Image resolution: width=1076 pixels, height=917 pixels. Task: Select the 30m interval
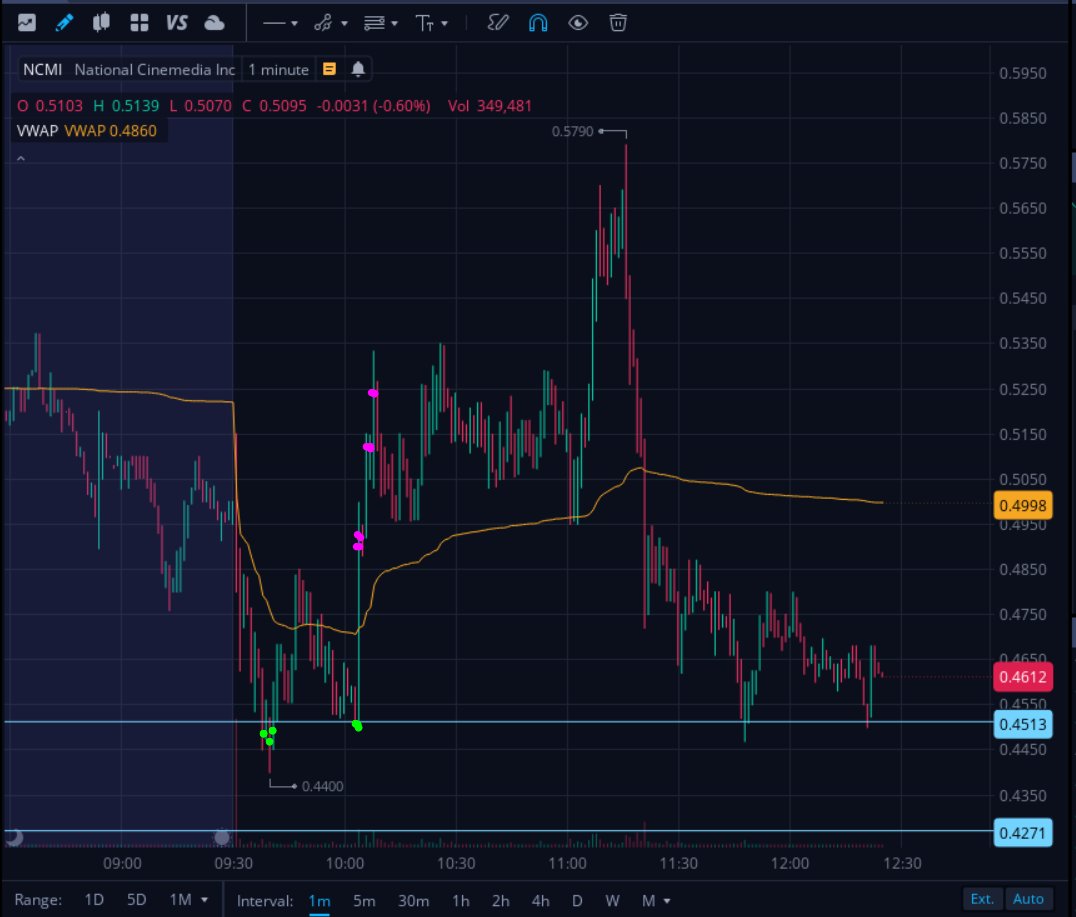pyautogui.click(x=414, y=901)
